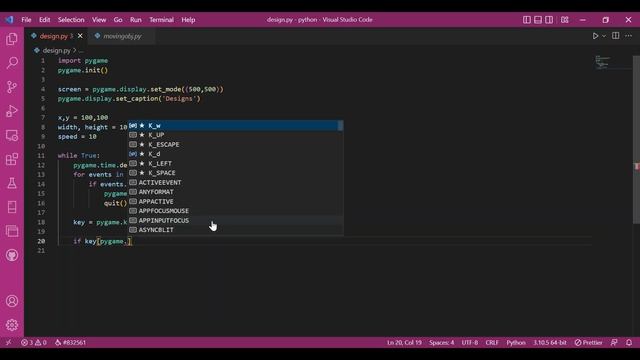Click the editor vertical scrollbar

tap(636, 140)
